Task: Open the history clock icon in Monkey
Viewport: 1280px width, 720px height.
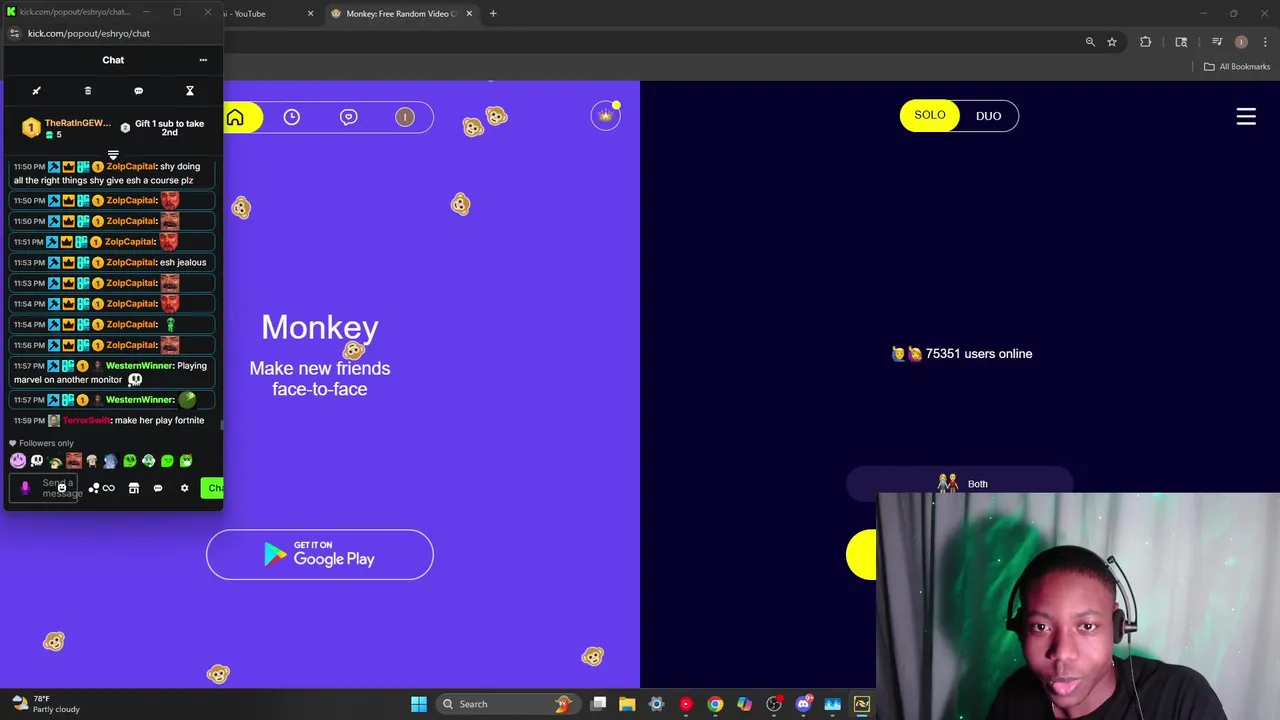Action: (291, 117)
